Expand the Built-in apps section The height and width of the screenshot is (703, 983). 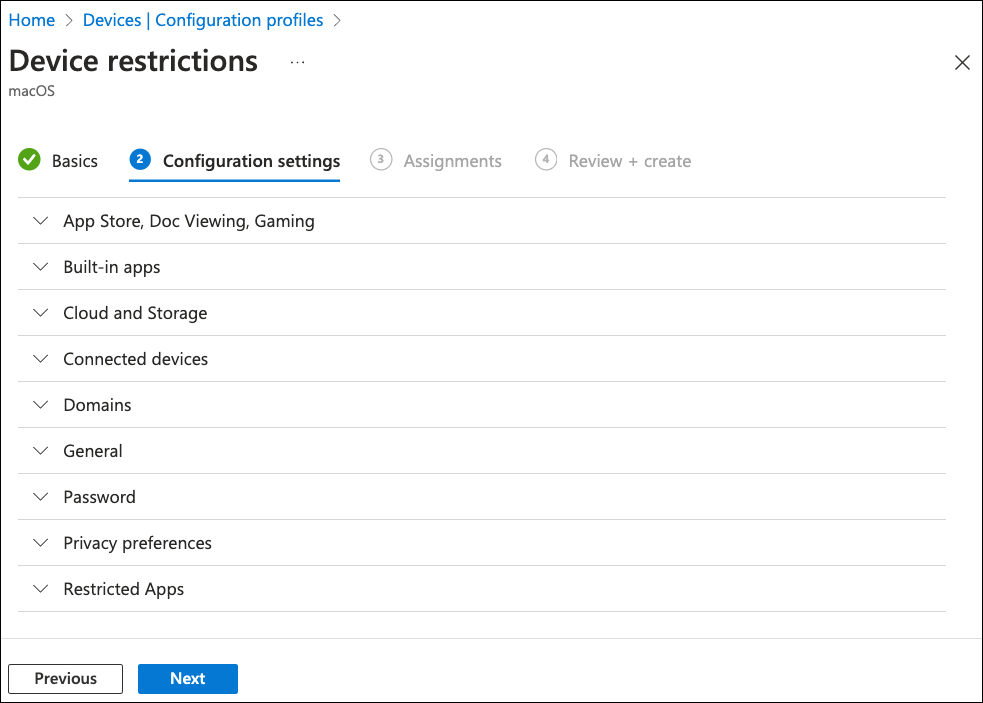point(111,267)
